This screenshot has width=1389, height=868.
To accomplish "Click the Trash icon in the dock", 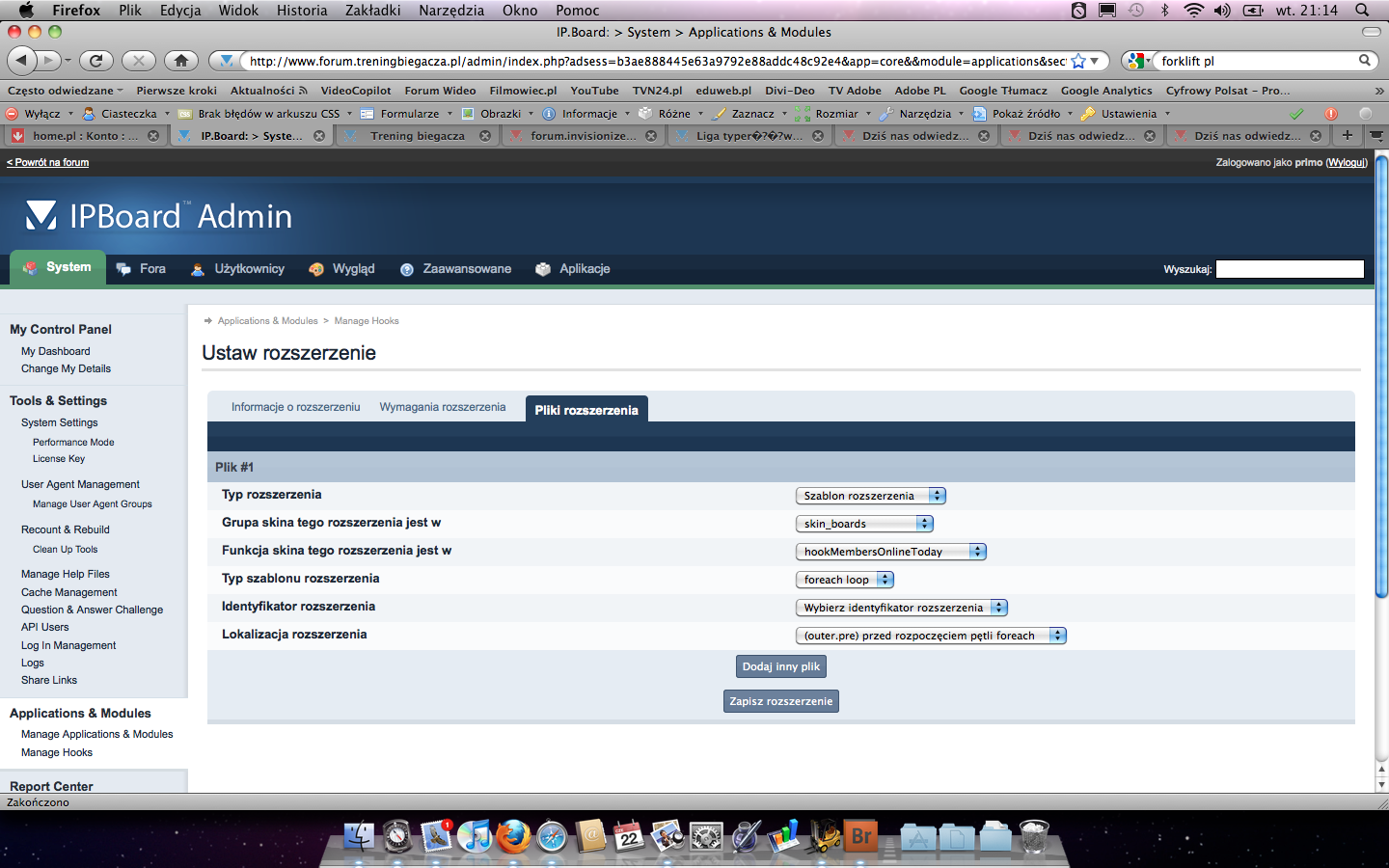I will pos(1034,836).
